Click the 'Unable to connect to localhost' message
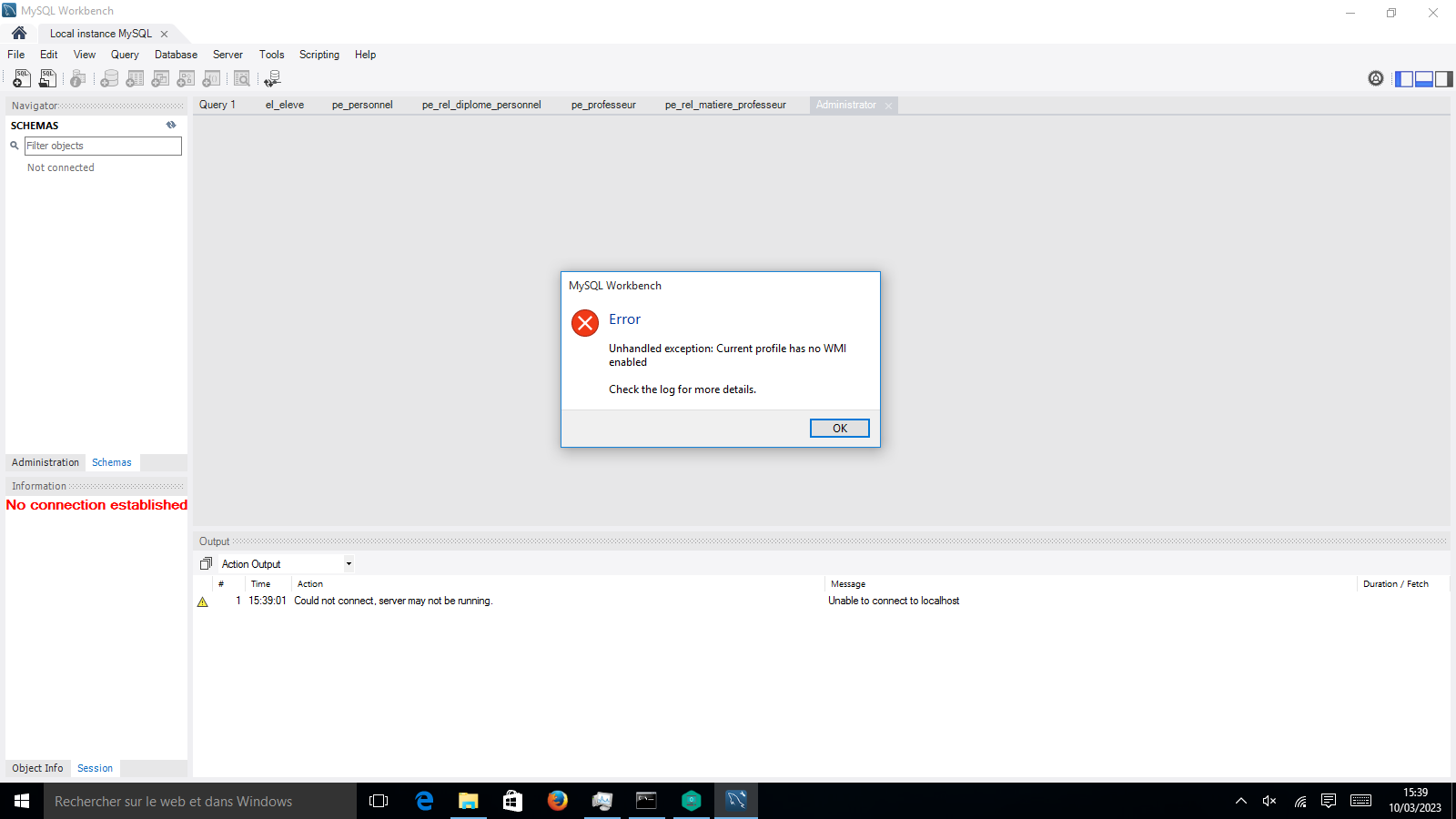Viewport: 1456px width, 819px height. pos(894,601)
